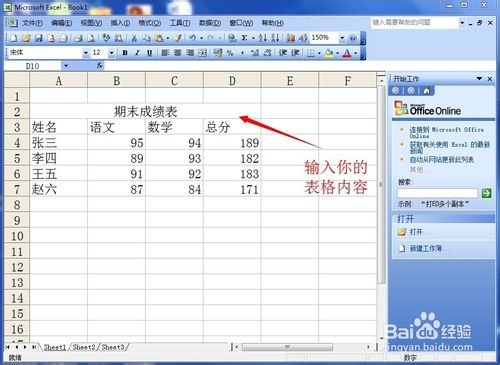
Task: Click the Cut scissors icon
Action: coord(134,38)
